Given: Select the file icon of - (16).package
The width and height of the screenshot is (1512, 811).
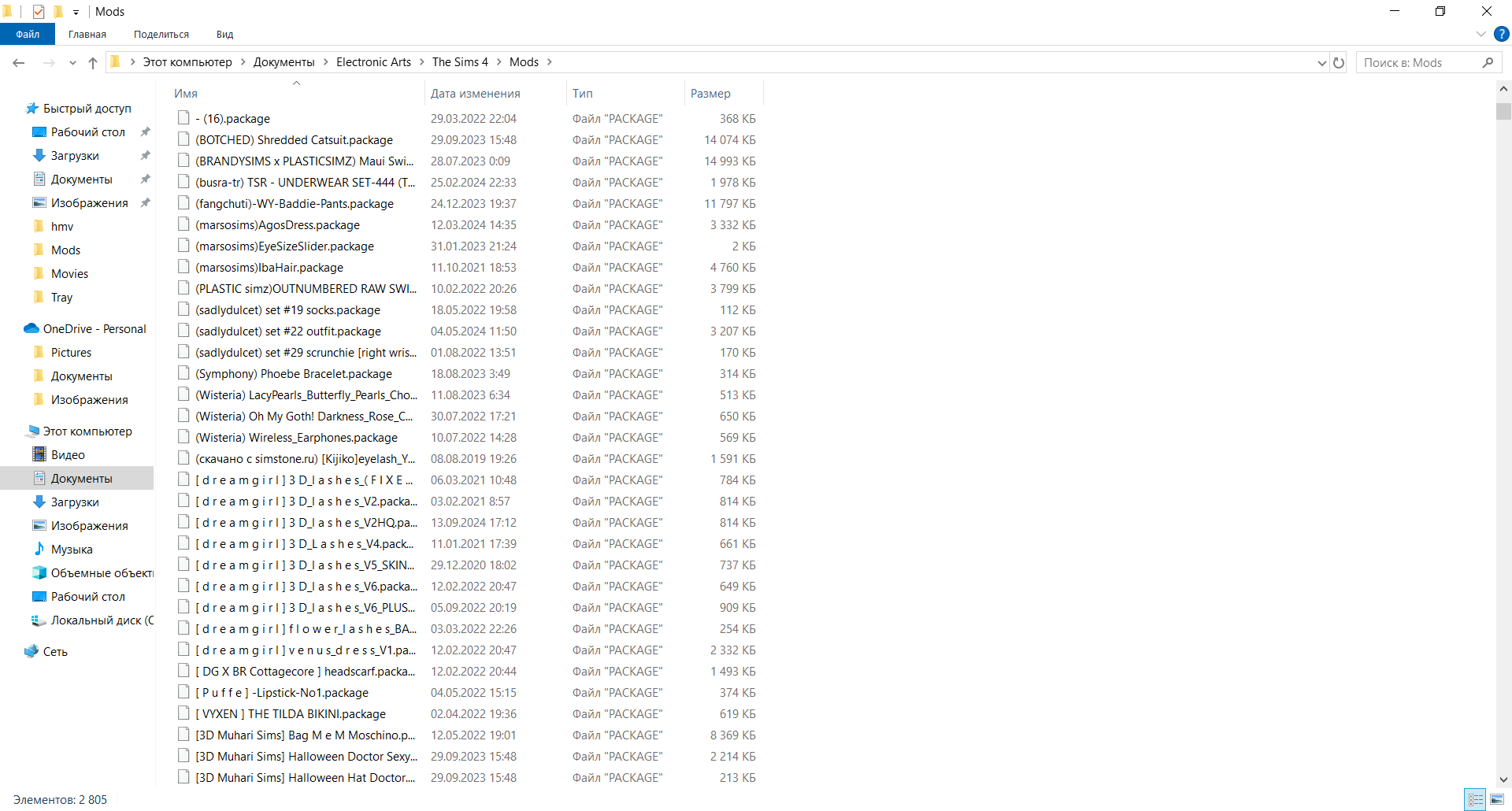Looking at the screenshot, I should (183, 118).
